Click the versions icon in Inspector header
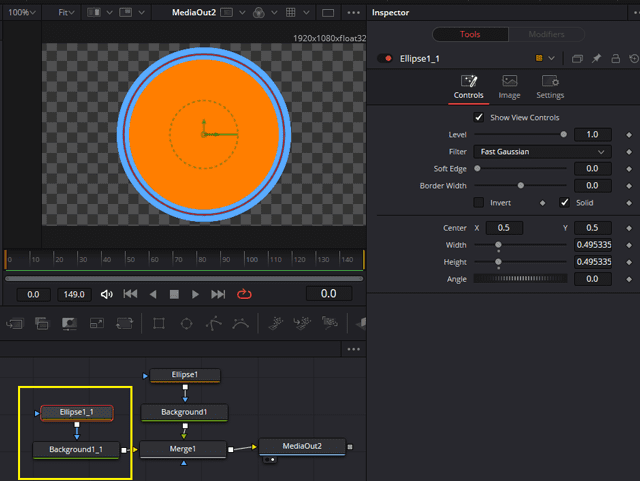 tap(577, 59)
